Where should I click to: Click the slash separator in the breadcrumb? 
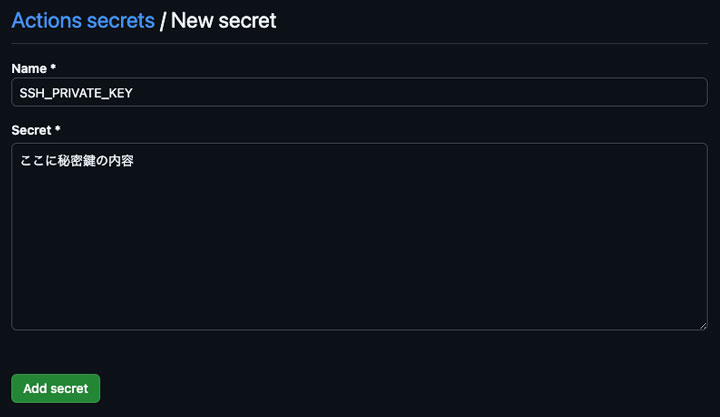pyautogui.click(x=163, y=20)
